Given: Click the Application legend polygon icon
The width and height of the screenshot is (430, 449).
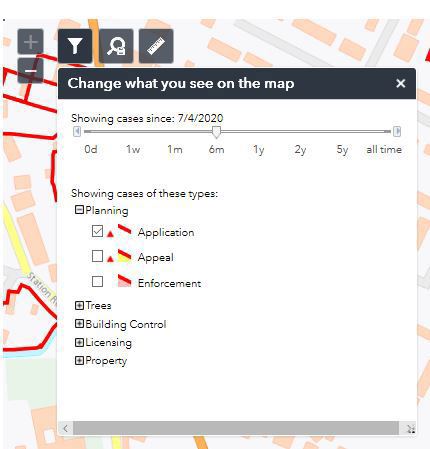Looking at the screenshot, I should (x=125, y=231).
